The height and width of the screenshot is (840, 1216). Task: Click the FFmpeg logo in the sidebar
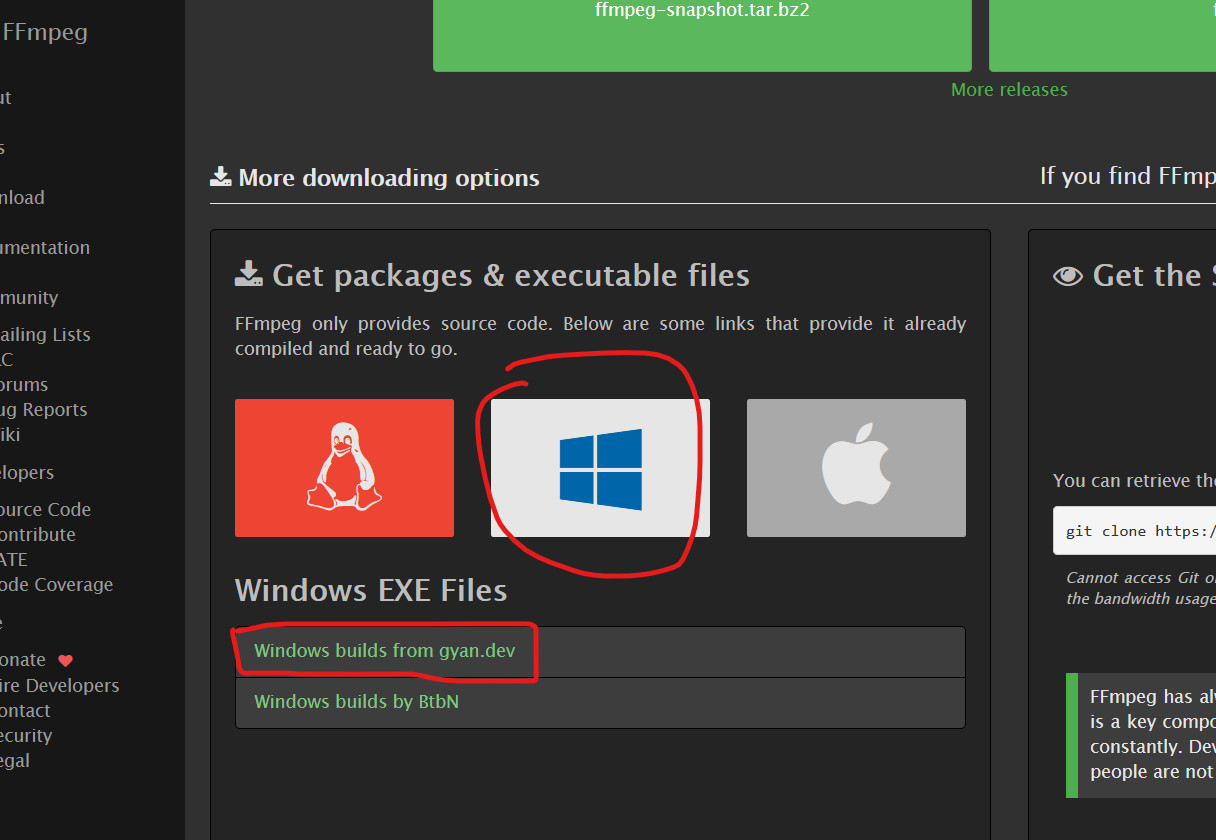[x=45, y=31]
